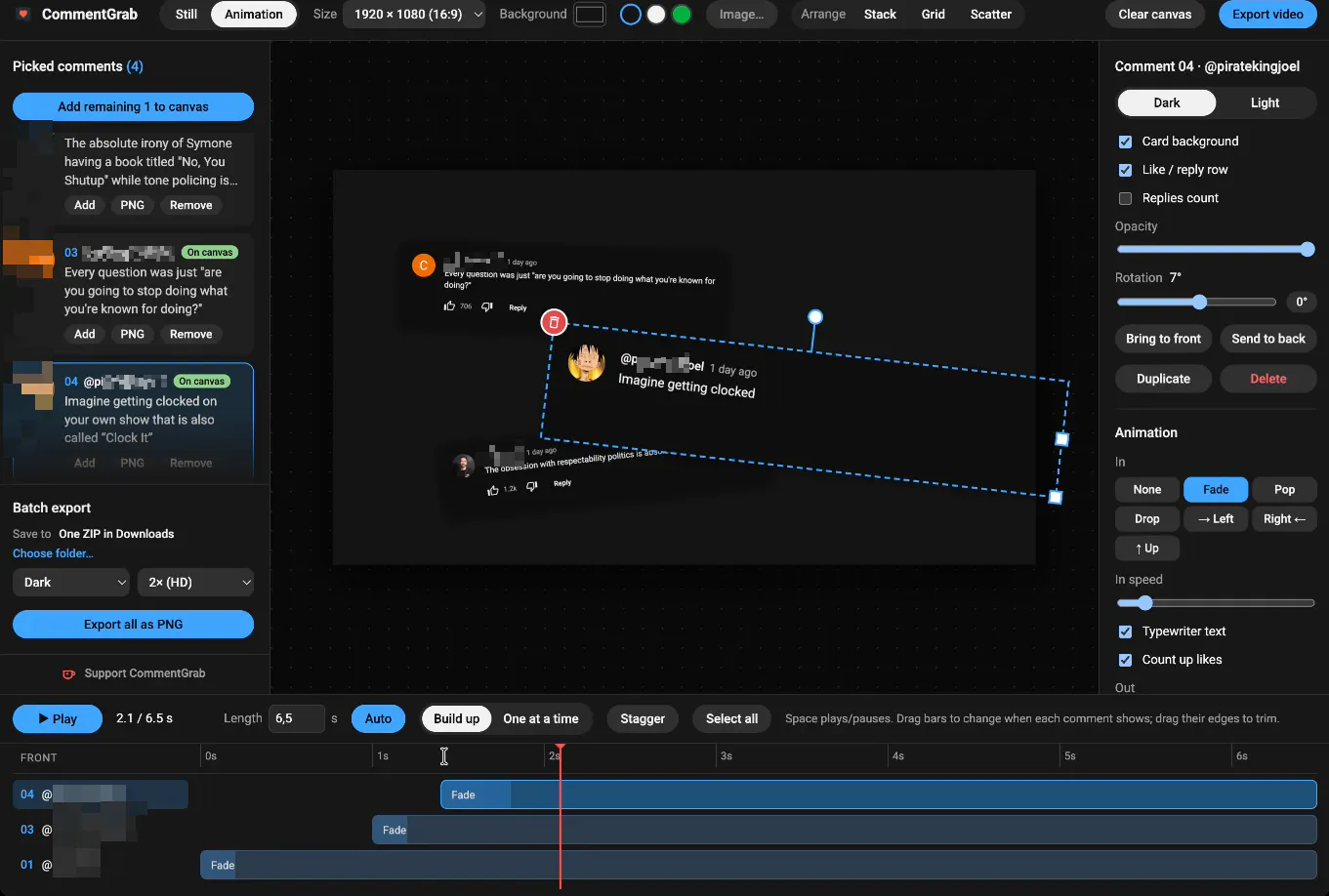1329x896 pixels.
Task: Click Select all button
Action: [731, 718]
